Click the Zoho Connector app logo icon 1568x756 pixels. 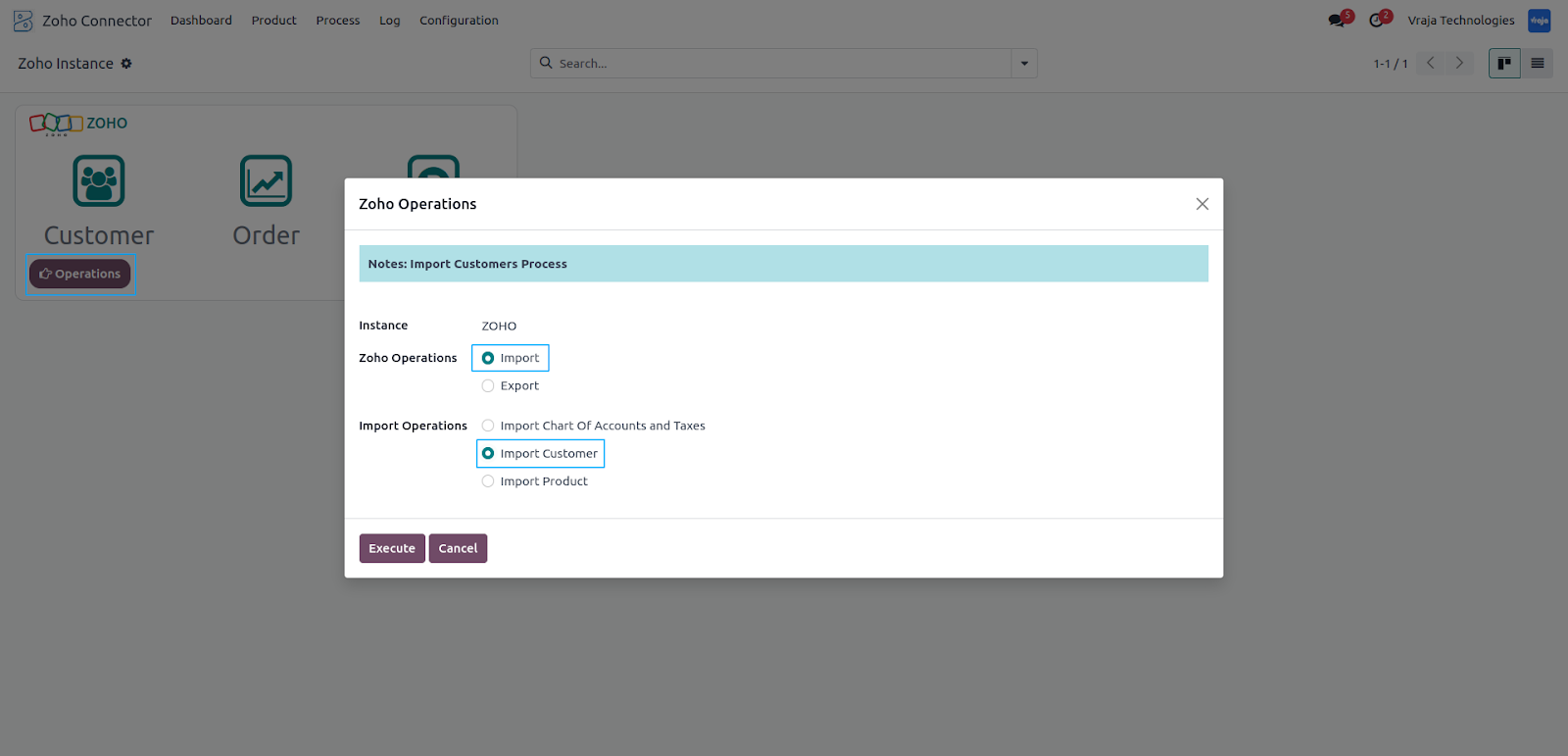tap(23, 21)
